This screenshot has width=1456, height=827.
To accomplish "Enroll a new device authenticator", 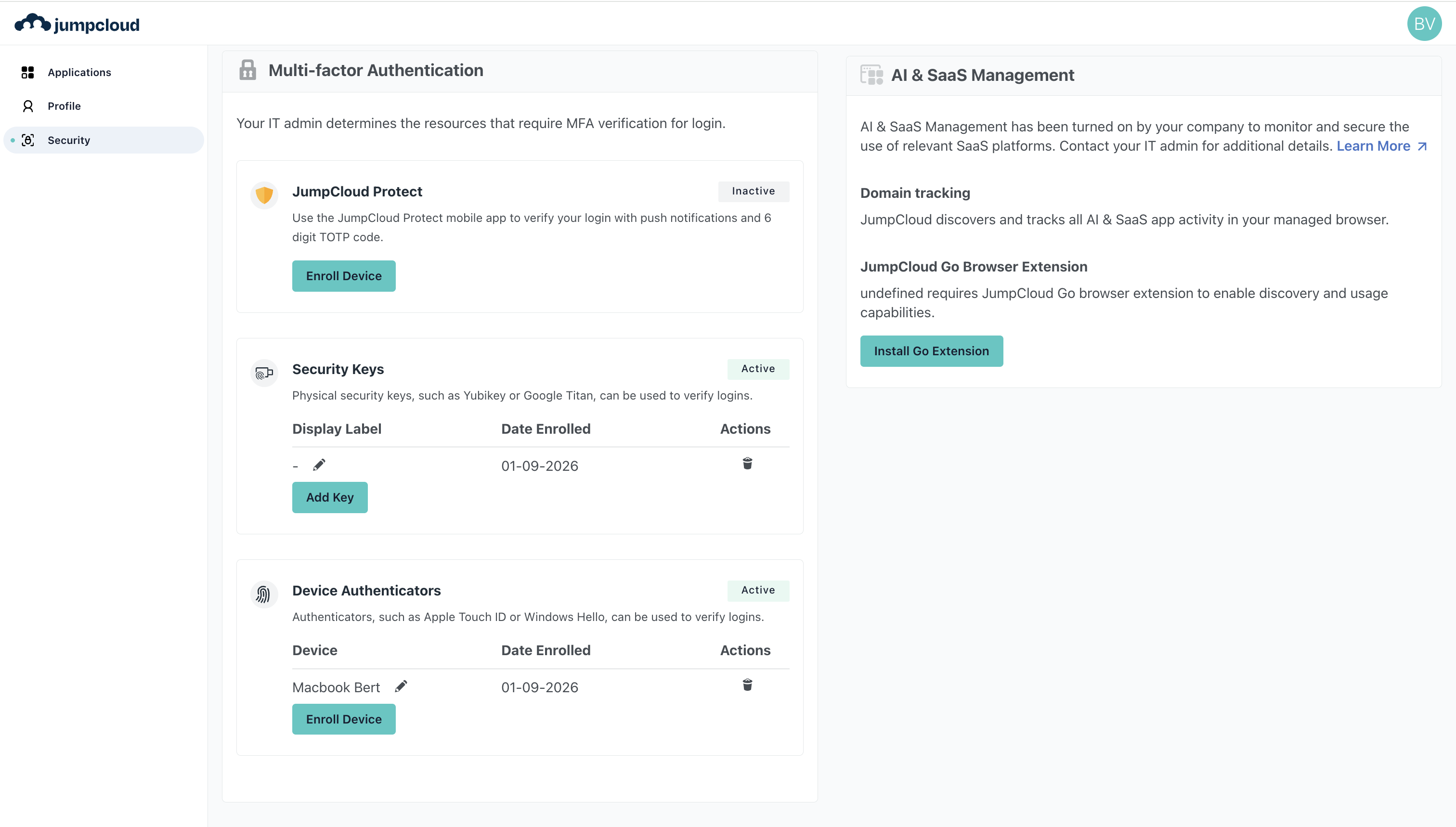I will tap(344, 719).
